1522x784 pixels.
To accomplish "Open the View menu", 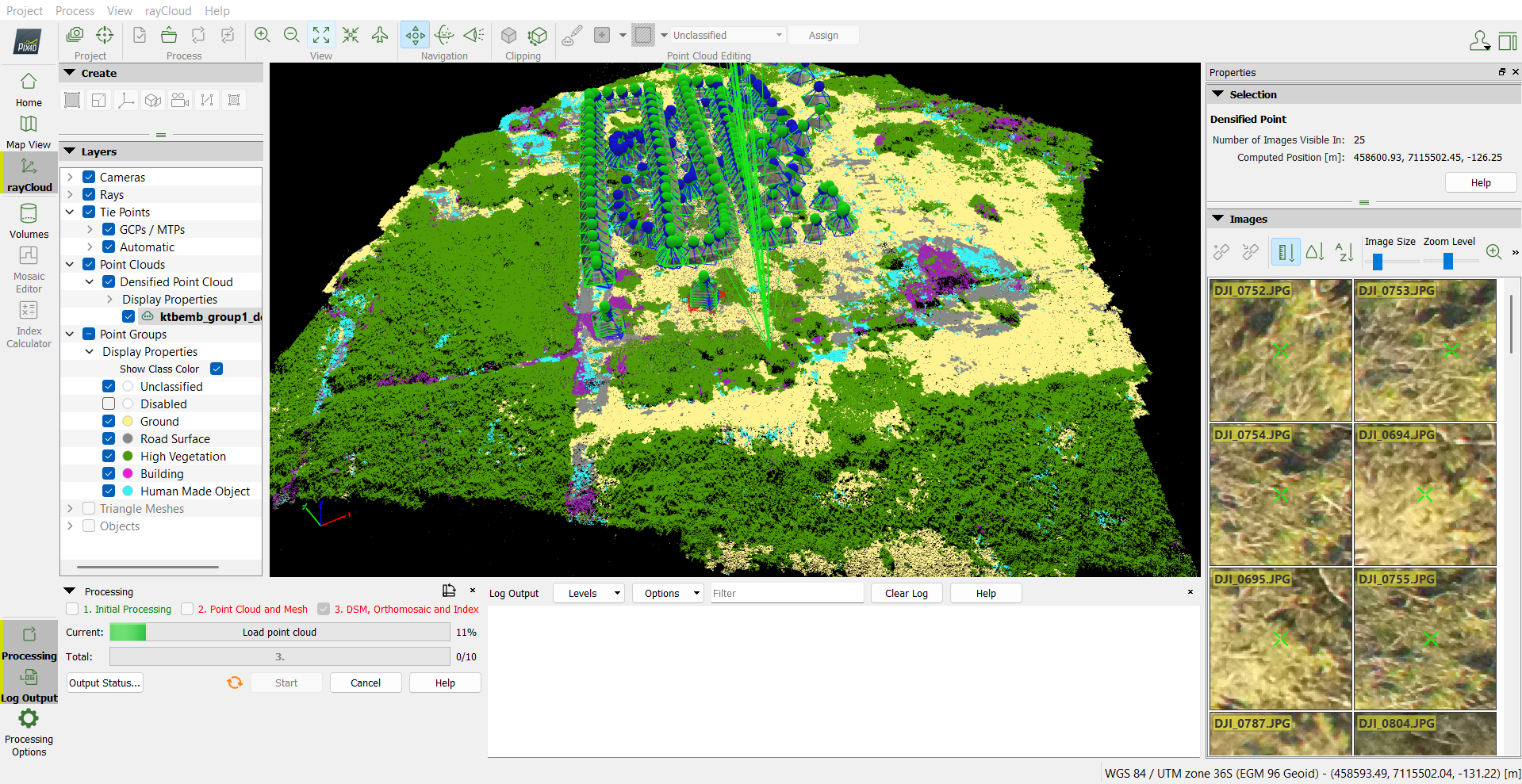I will point(120,10).
